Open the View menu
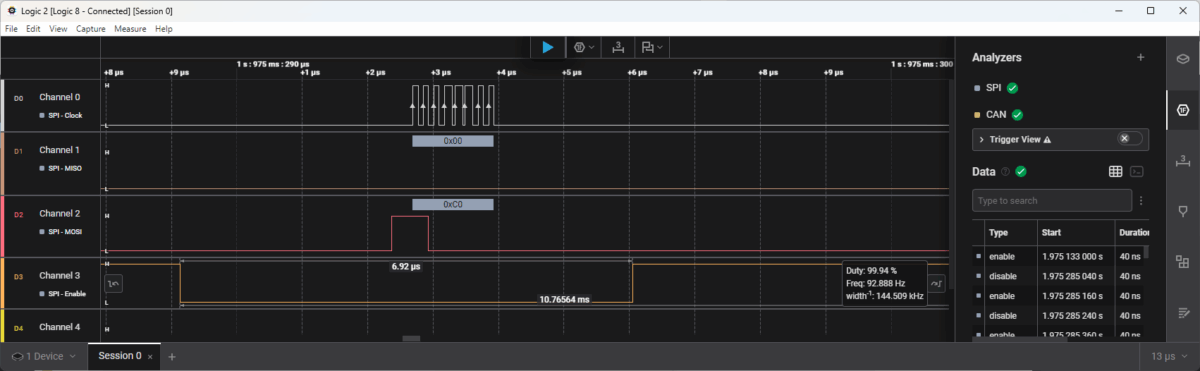Viewport: 1200px width, 371px height. (58, 29)
